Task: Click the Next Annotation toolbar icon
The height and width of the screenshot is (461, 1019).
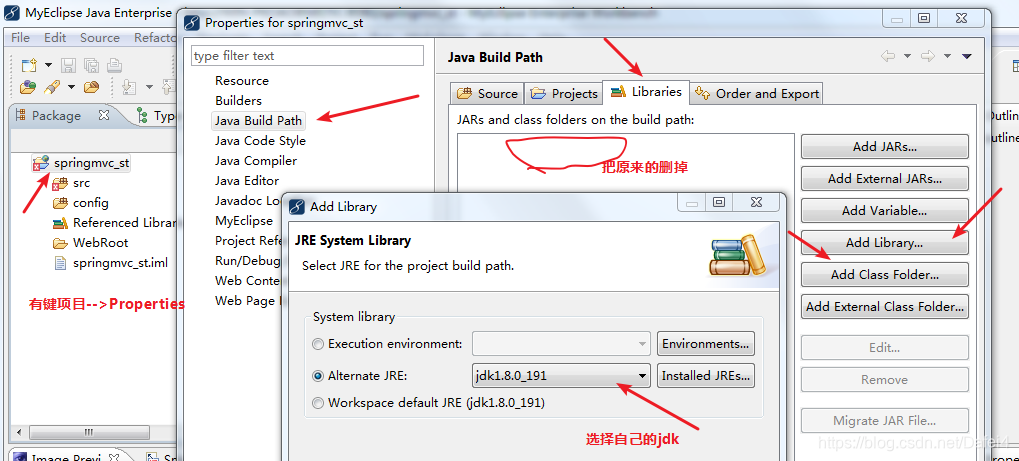Action: (129, 86)
